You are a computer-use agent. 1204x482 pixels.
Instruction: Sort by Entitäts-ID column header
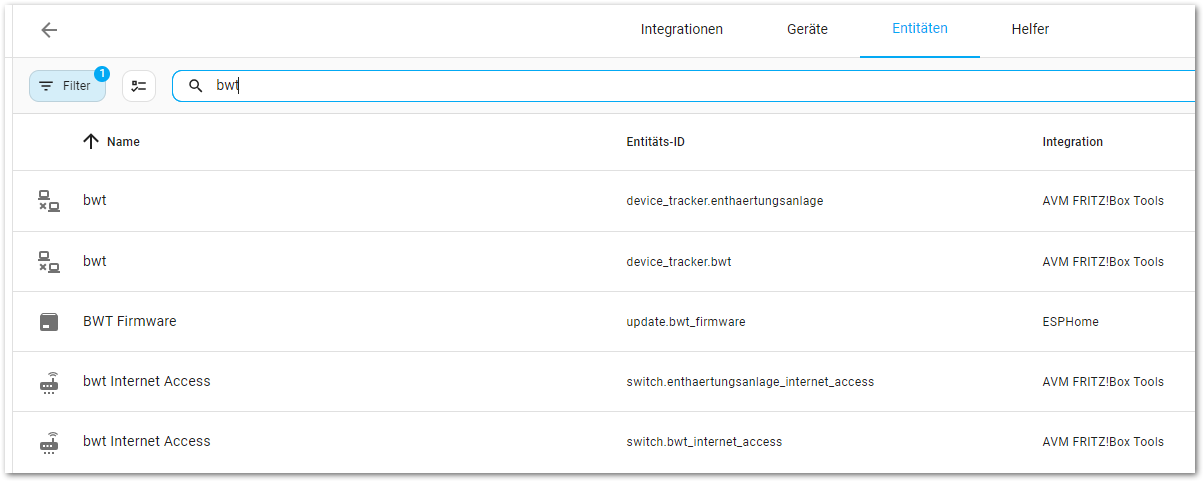655,142
